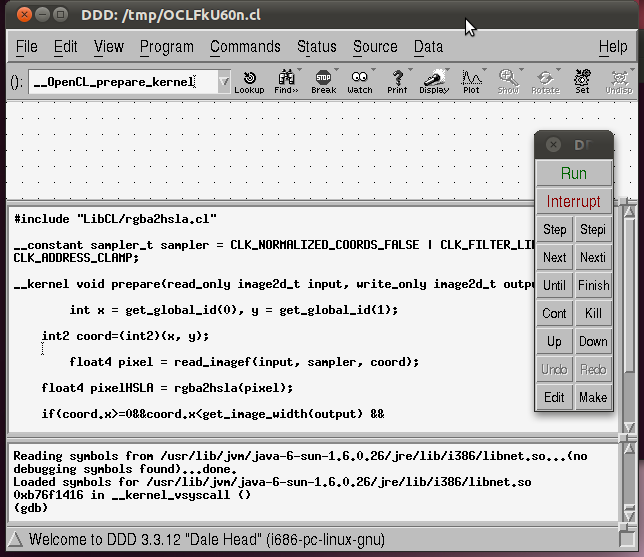
Task: Click the (gdb) prompt line
Action: coord(31,508)
